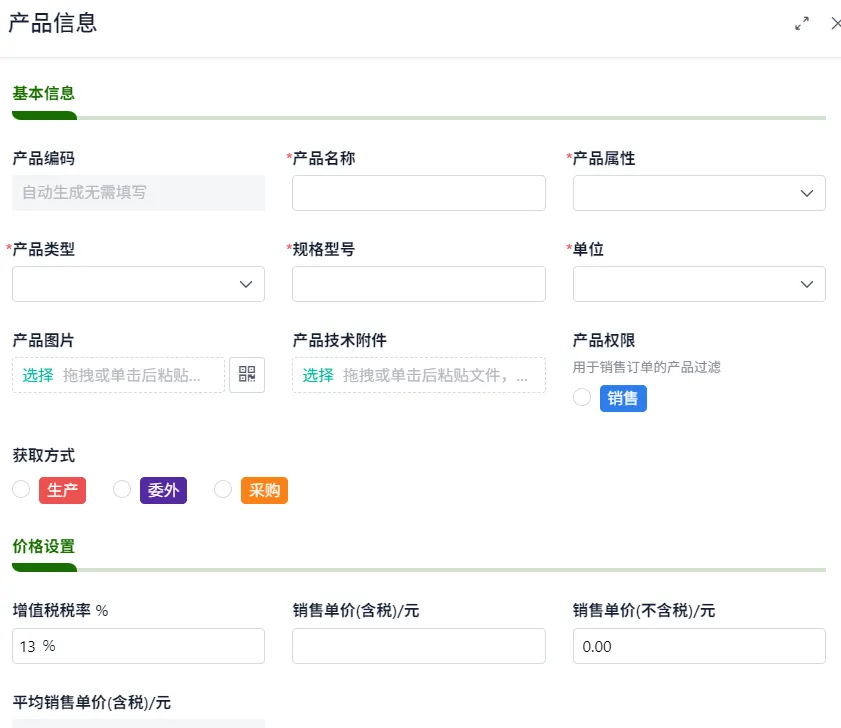Viewport: 841px width, 728px height.
Task: Click the 销售单价(含税)/元 input box
Action: tap(419, 646)
